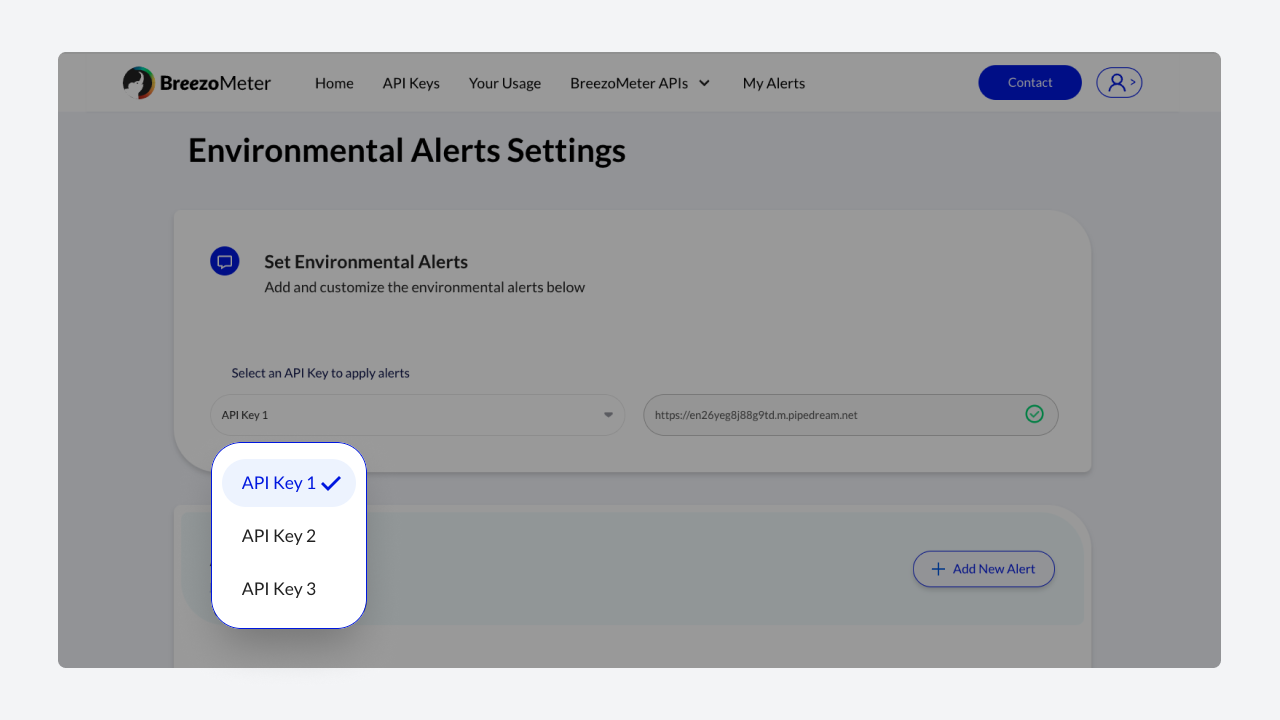Click the checkmark beside API Key 1 option
Screen dimensions: 1280x720
331,483
